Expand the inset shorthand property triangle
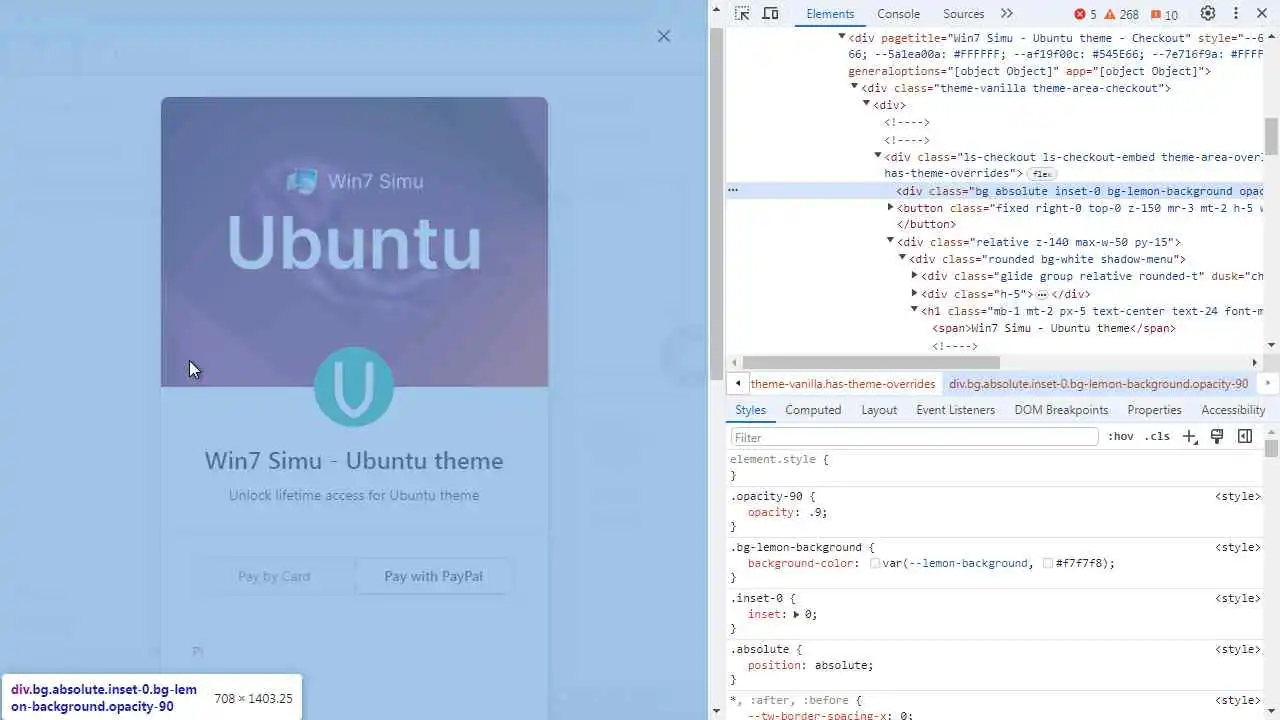The width and height of the screenshot is (1280, 720). coord(796,614)
